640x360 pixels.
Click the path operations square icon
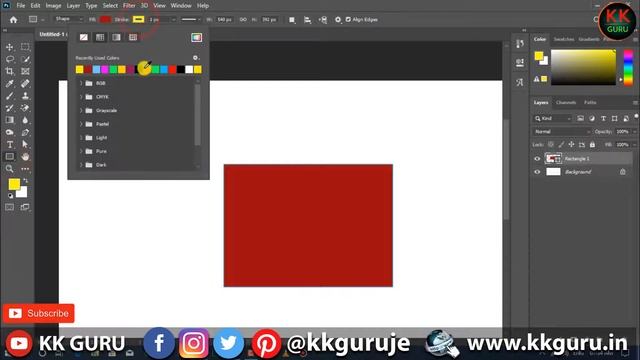292,20
